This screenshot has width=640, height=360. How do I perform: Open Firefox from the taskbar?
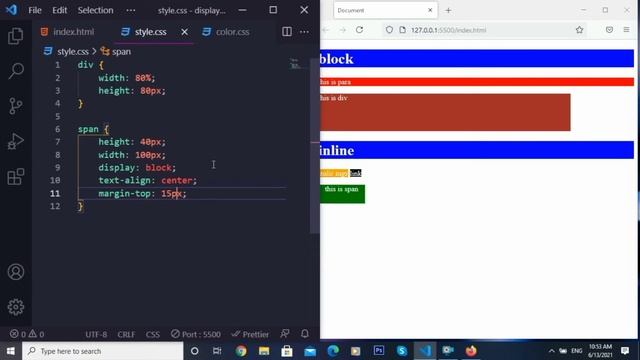471,351
